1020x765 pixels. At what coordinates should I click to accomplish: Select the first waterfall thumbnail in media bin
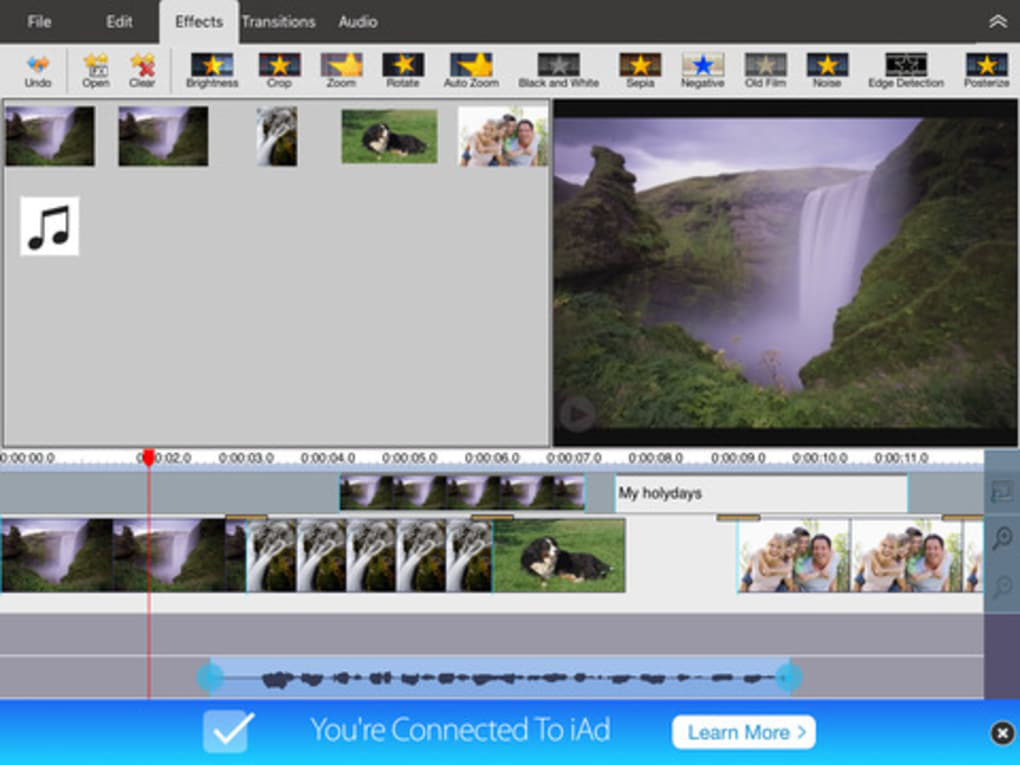tap(49, 136)
